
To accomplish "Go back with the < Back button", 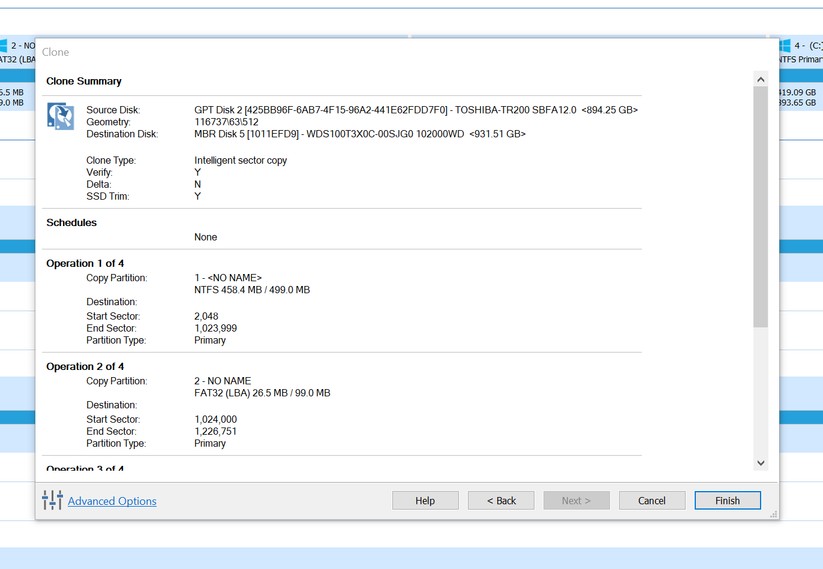I will [x=501, y=500].
